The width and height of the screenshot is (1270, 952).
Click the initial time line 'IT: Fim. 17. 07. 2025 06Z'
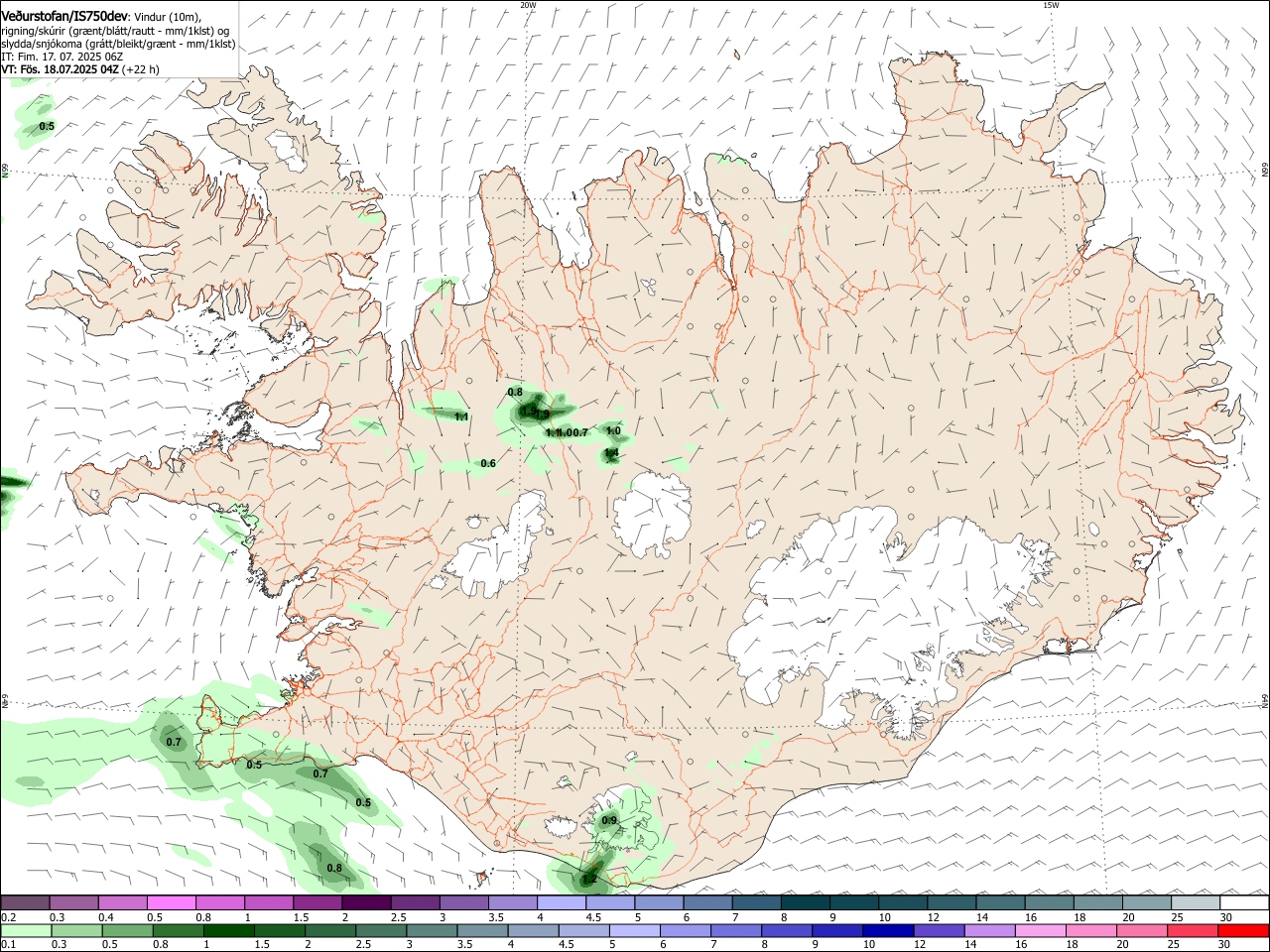62,57
